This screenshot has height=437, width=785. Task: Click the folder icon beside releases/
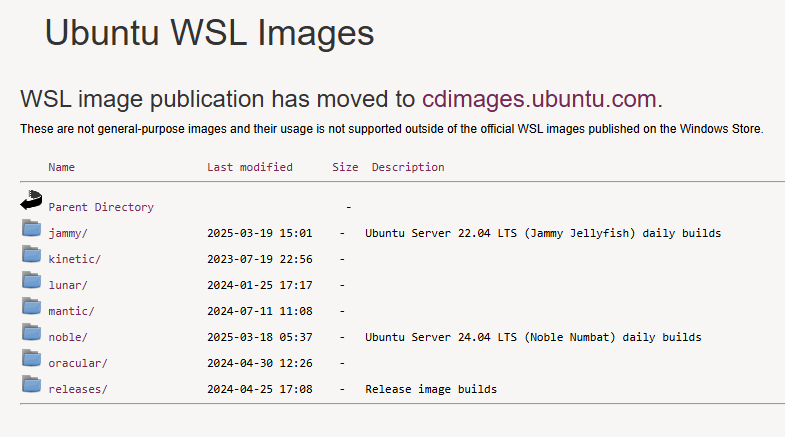pos(31,385)
